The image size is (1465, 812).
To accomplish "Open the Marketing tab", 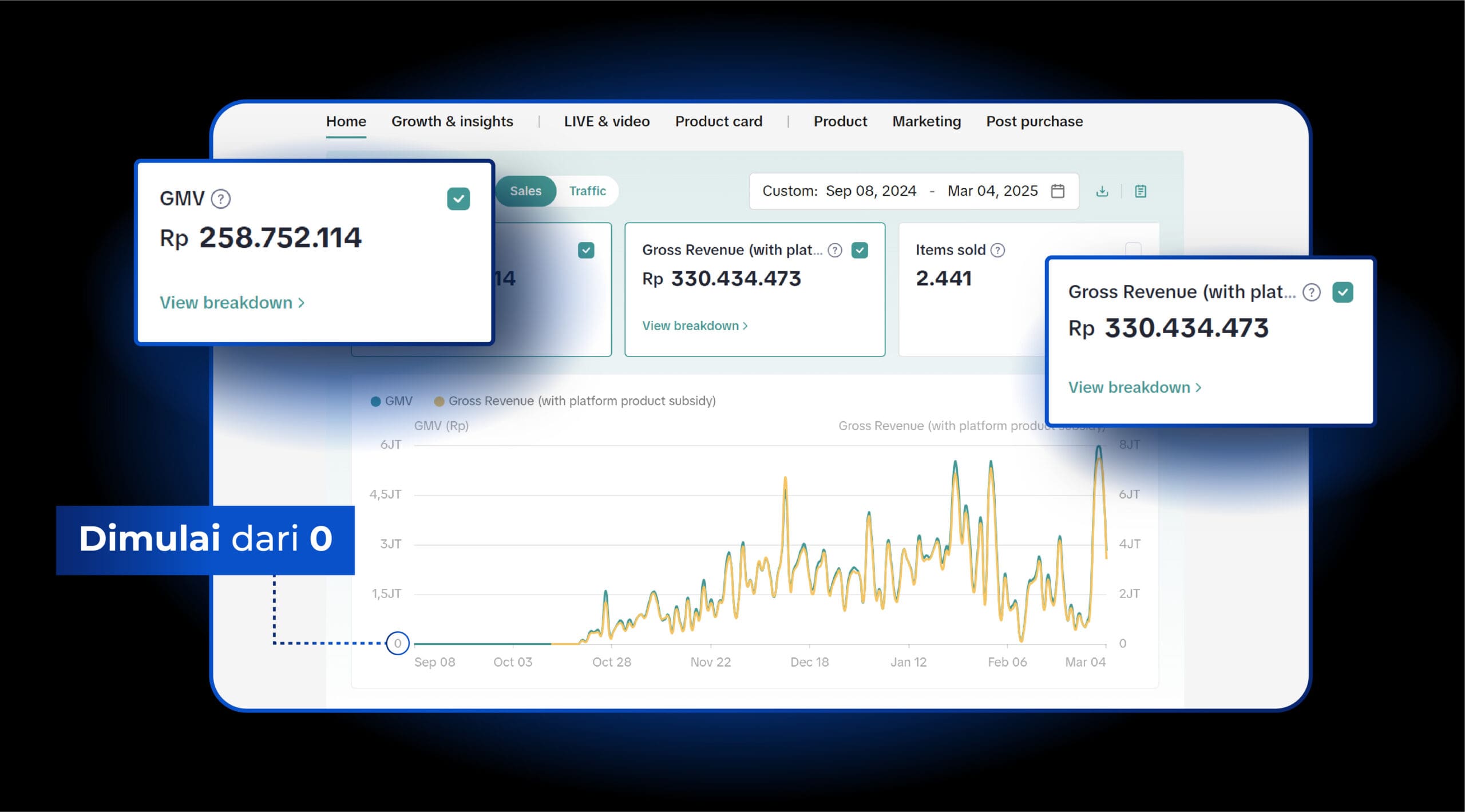I will 926,121.
